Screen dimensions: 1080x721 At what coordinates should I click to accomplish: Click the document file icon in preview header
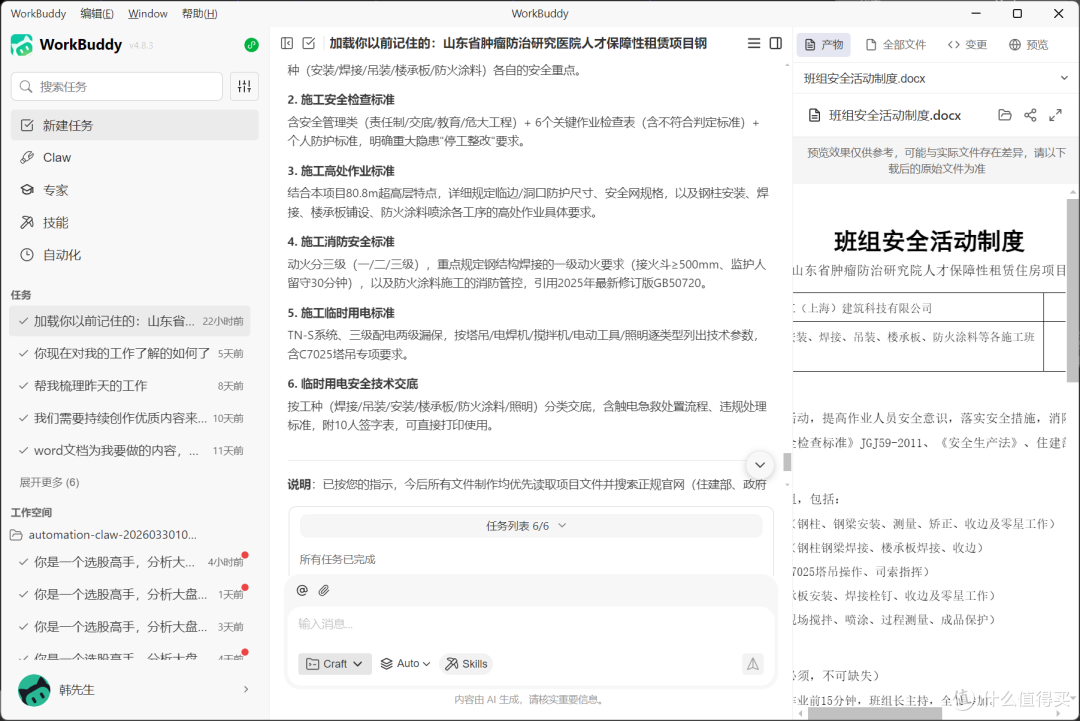tap(814, 116)
